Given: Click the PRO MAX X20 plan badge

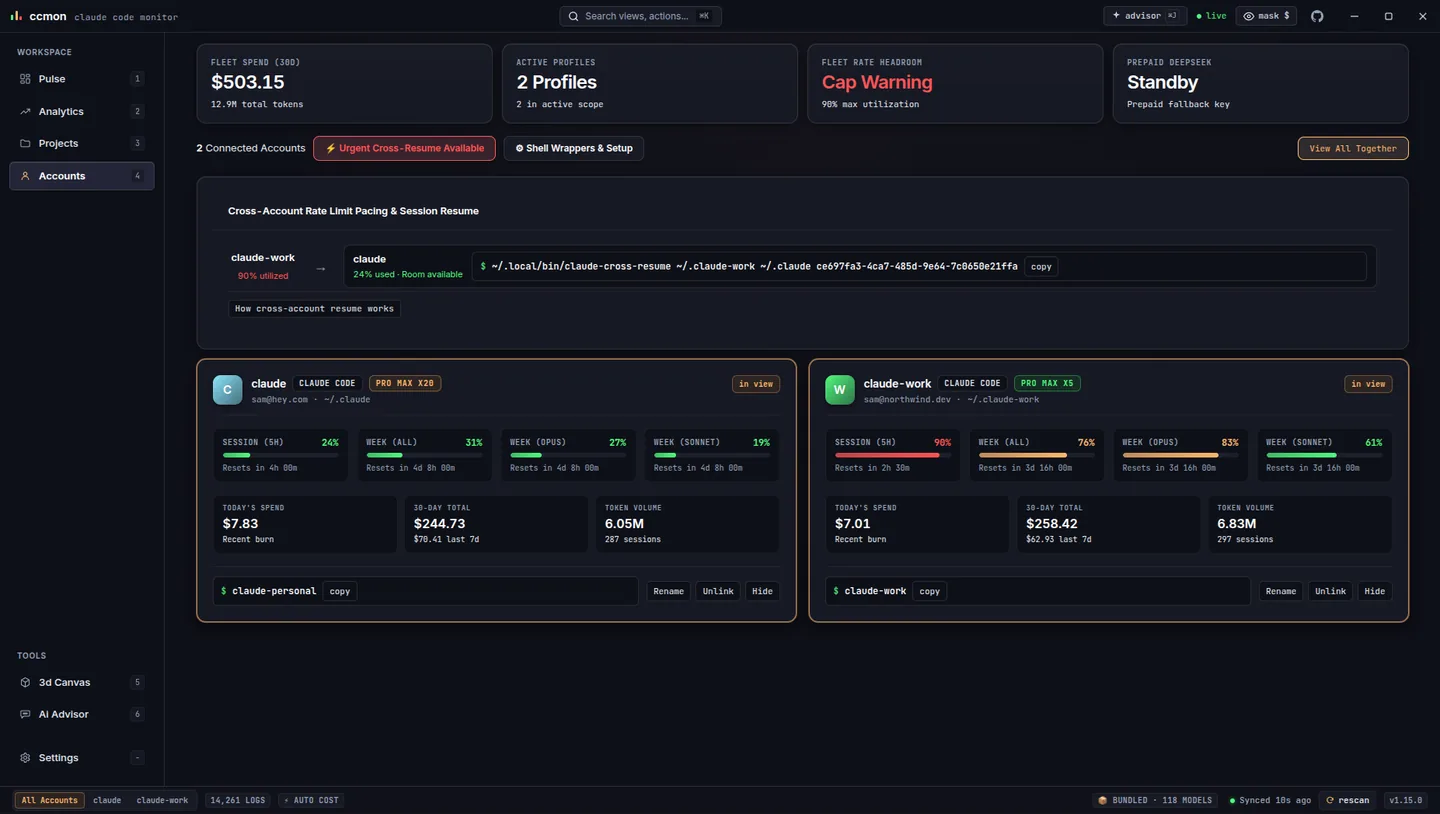Looking at the screenshot, I should [x=405, y=384].
